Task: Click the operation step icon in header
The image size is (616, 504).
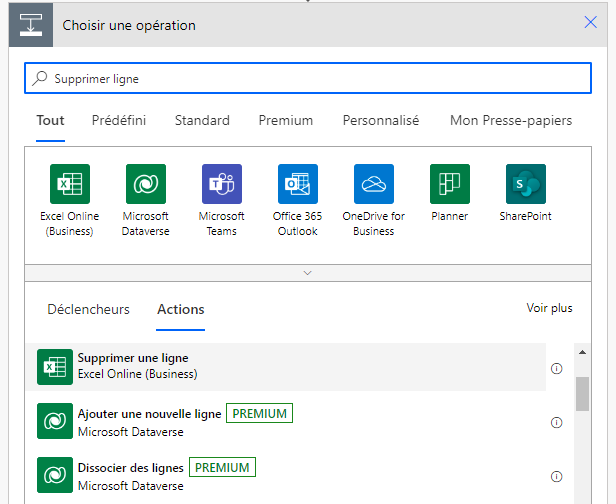Action: pyautogui.click(x=31, y=25)
